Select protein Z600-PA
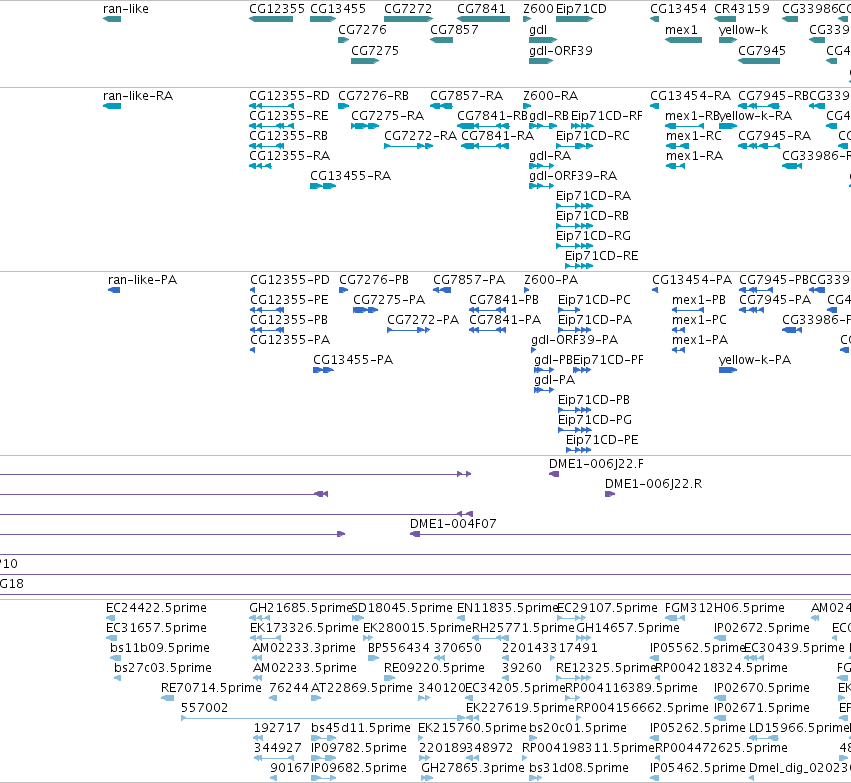851x783 pixels. pos(526,290)
